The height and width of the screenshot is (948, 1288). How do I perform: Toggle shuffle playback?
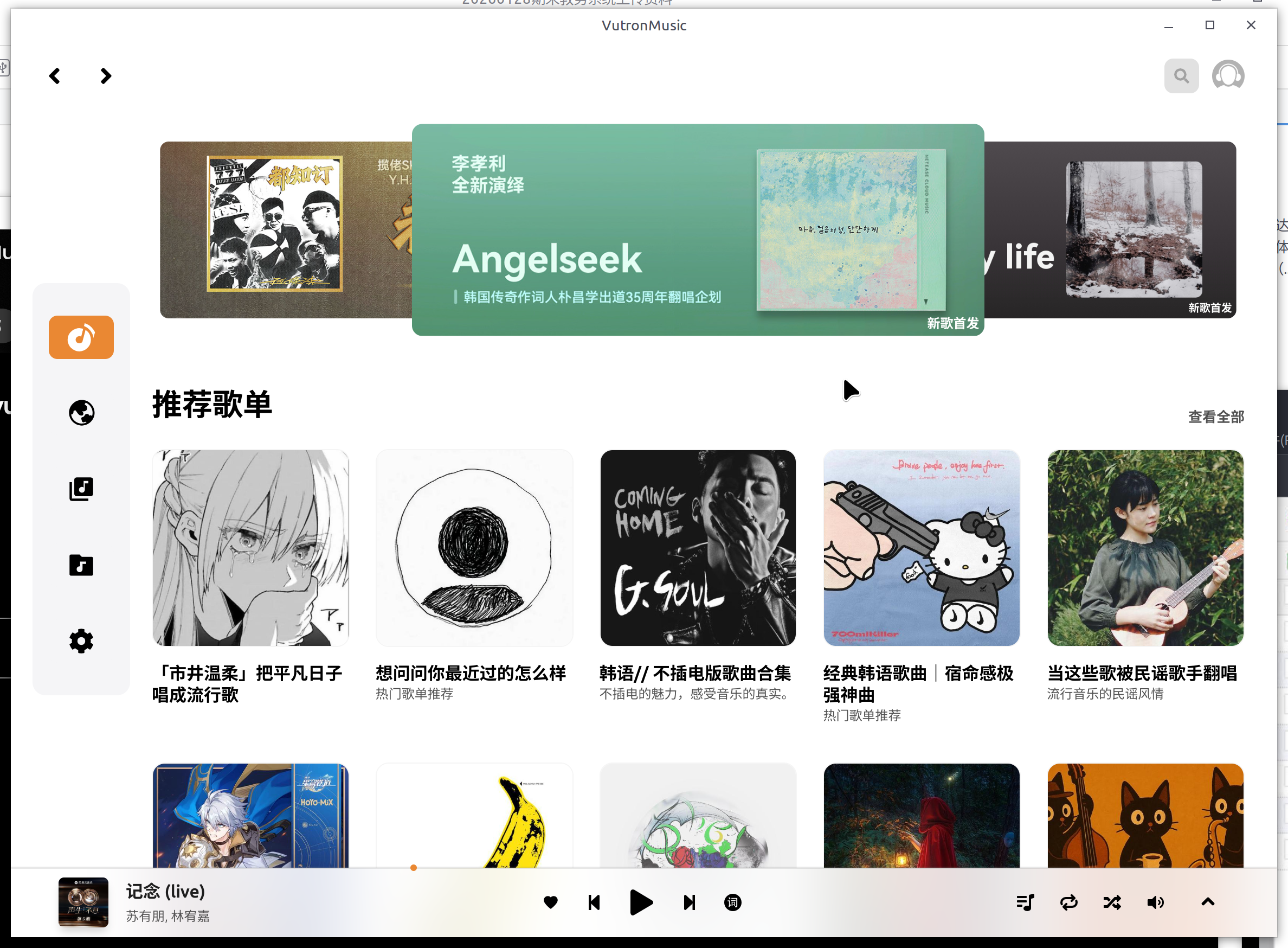pos(1112,902)
